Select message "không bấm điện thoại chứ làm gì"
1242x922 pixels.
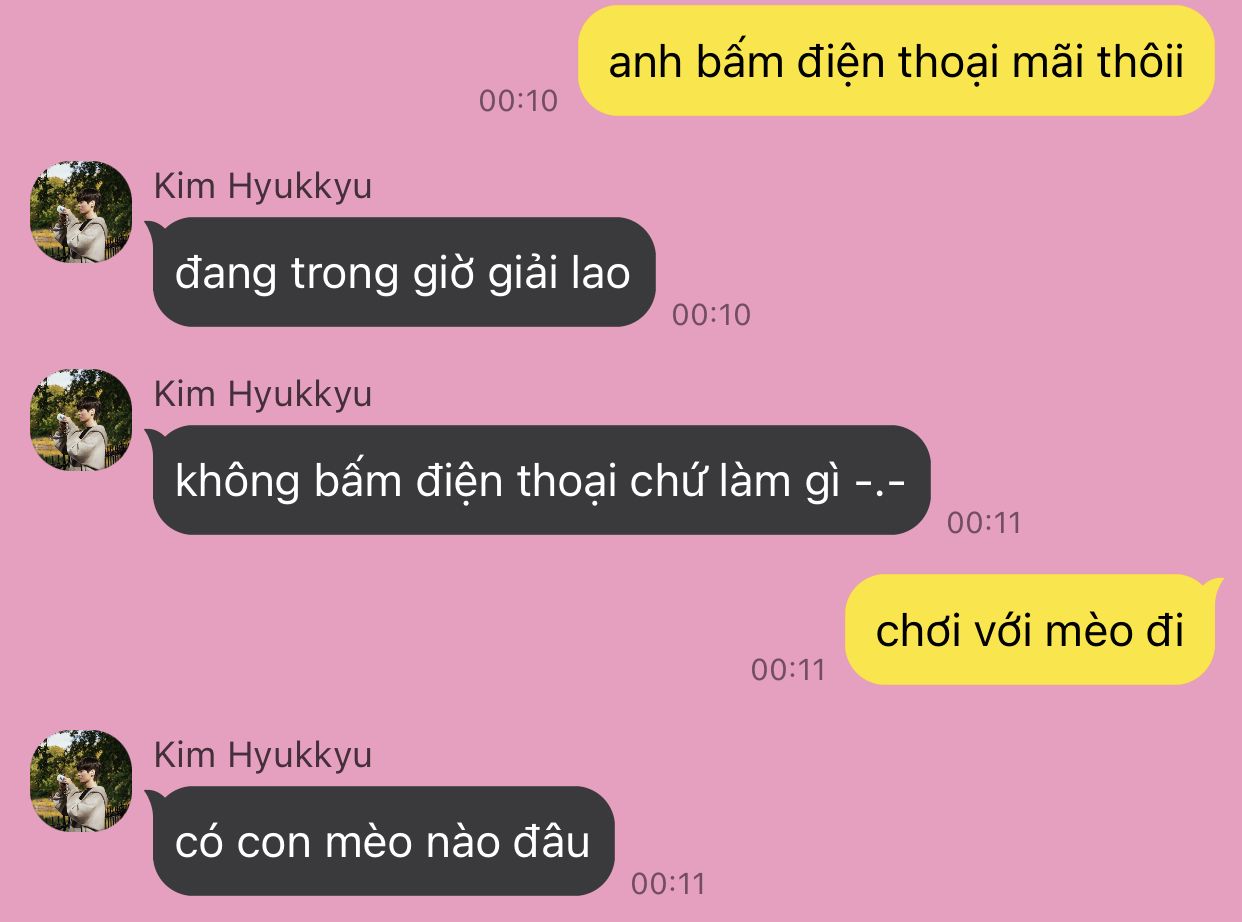point(540,480)
